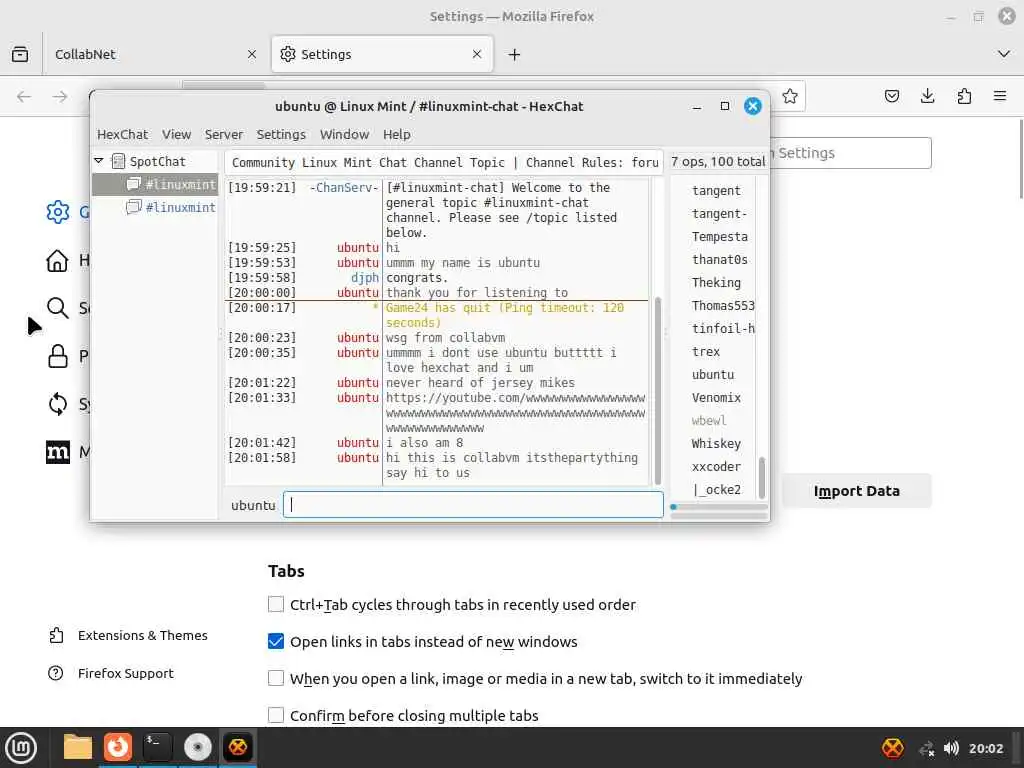Enable switch to new tab immediately checkbox
1024x768 pixels.
tap(276, 678)
